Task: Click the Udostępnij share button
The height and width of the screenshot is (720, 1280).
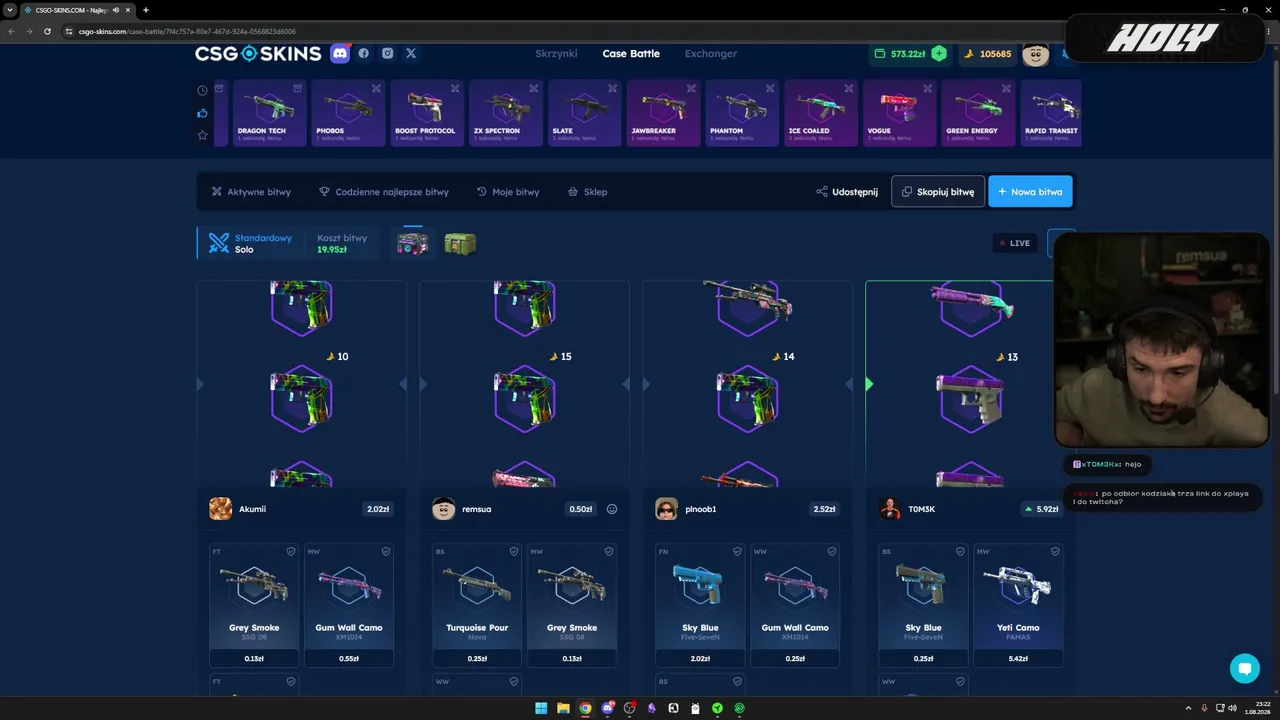Action: [x=847, y=192]
